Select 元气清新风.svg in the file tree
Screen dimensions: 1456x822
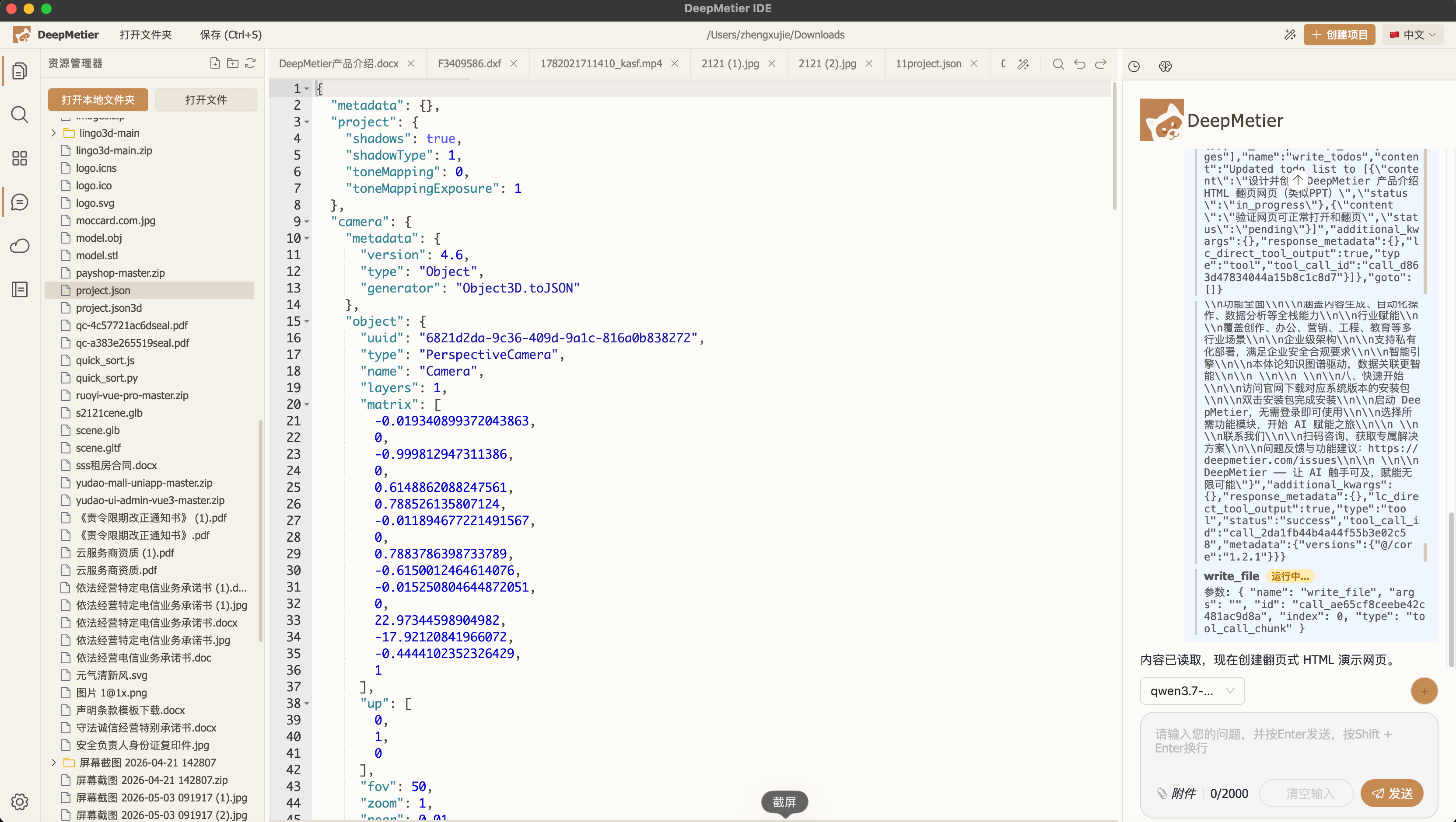149,675
